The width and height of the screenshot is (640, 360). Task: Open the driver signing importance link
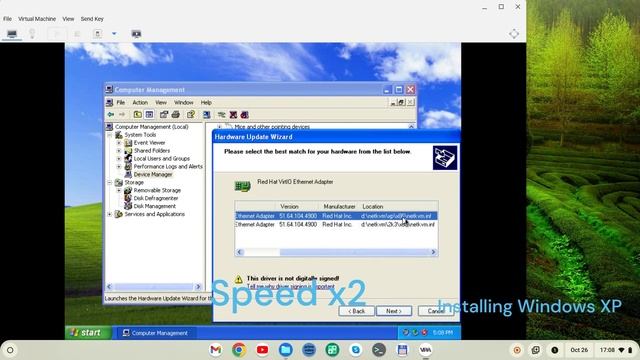(291, 287)
